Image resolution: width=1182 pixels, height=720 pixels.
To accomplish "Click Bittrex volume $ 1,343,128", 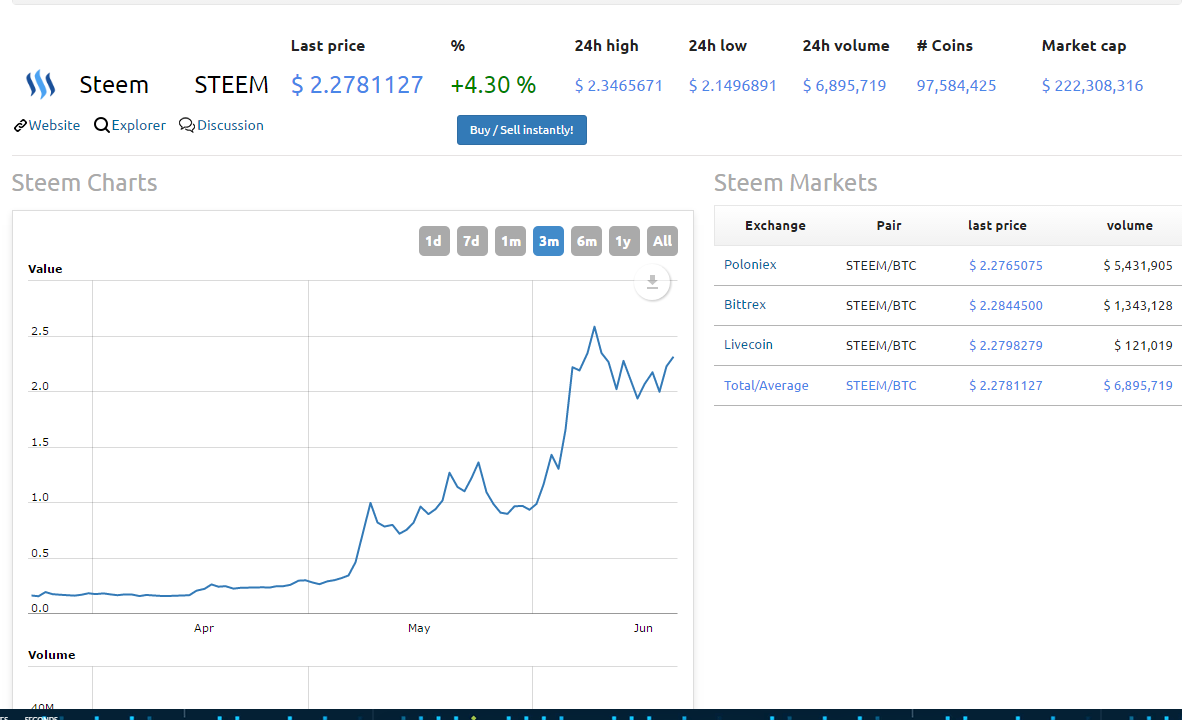I will pyautogui.click(x=1138, y=305).
